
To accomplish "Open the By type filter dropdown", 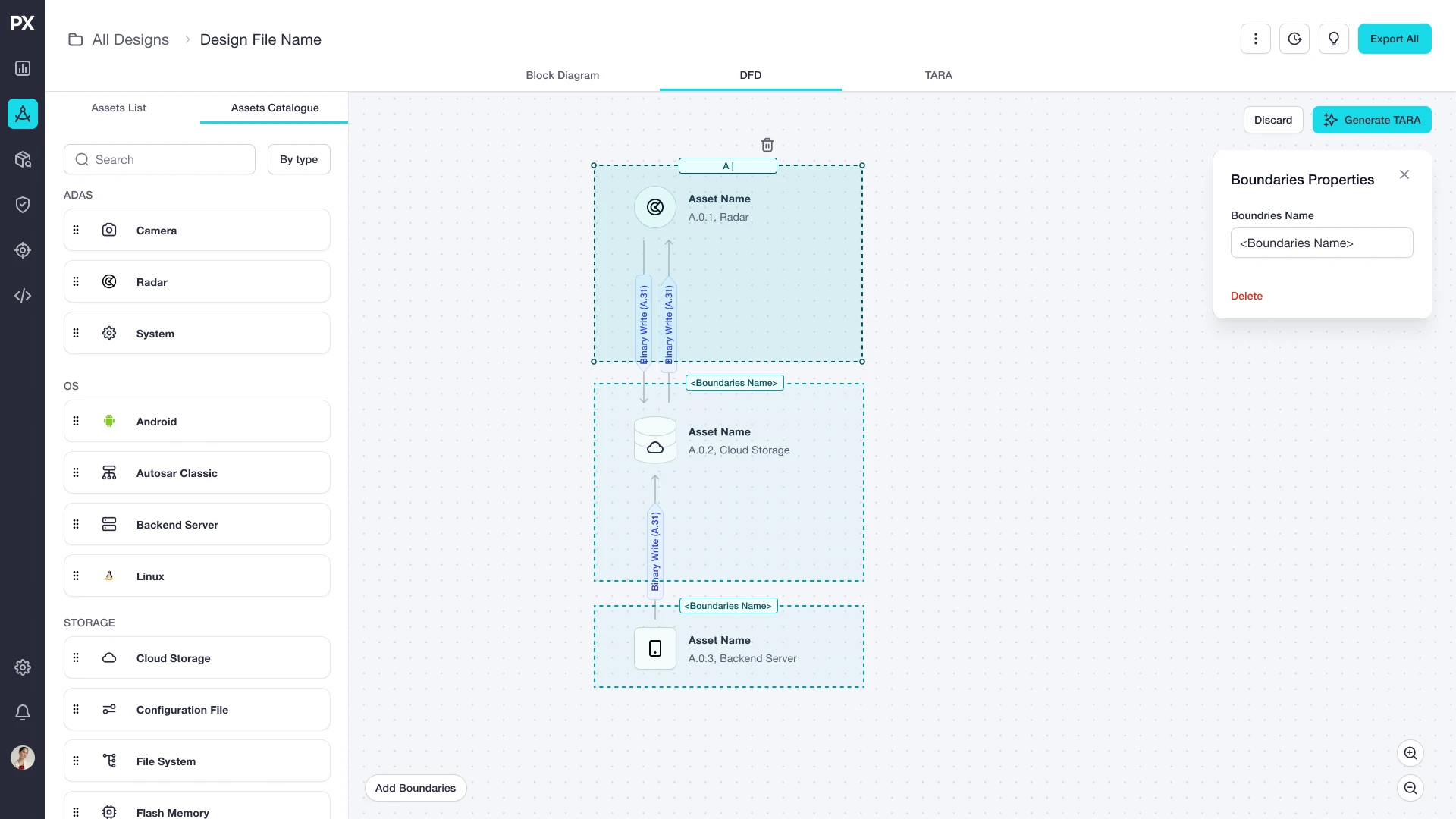I will coord(299,159).
